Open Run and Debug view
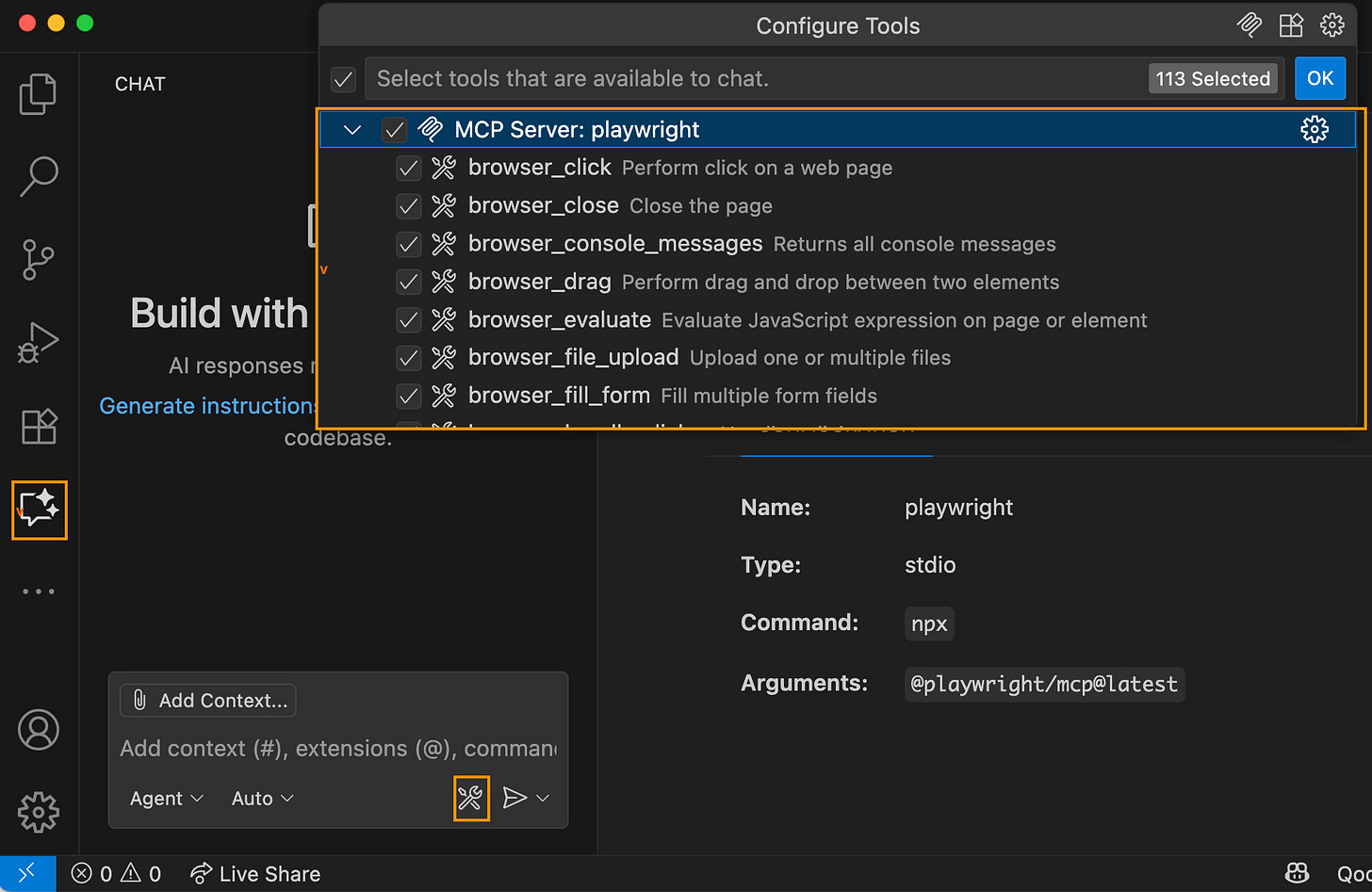This screenshot has width=1372, height=892. tap(39, 343)
